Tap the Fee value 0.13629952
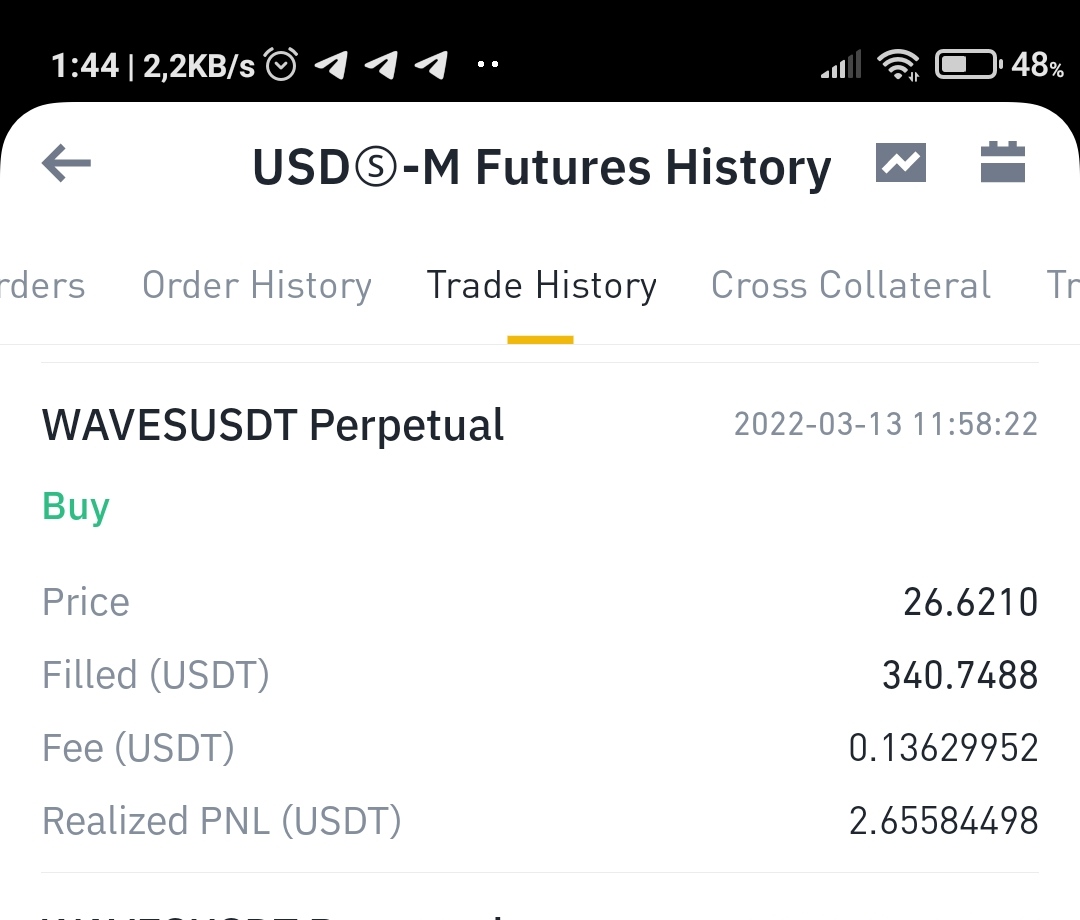 click(943, 748)
